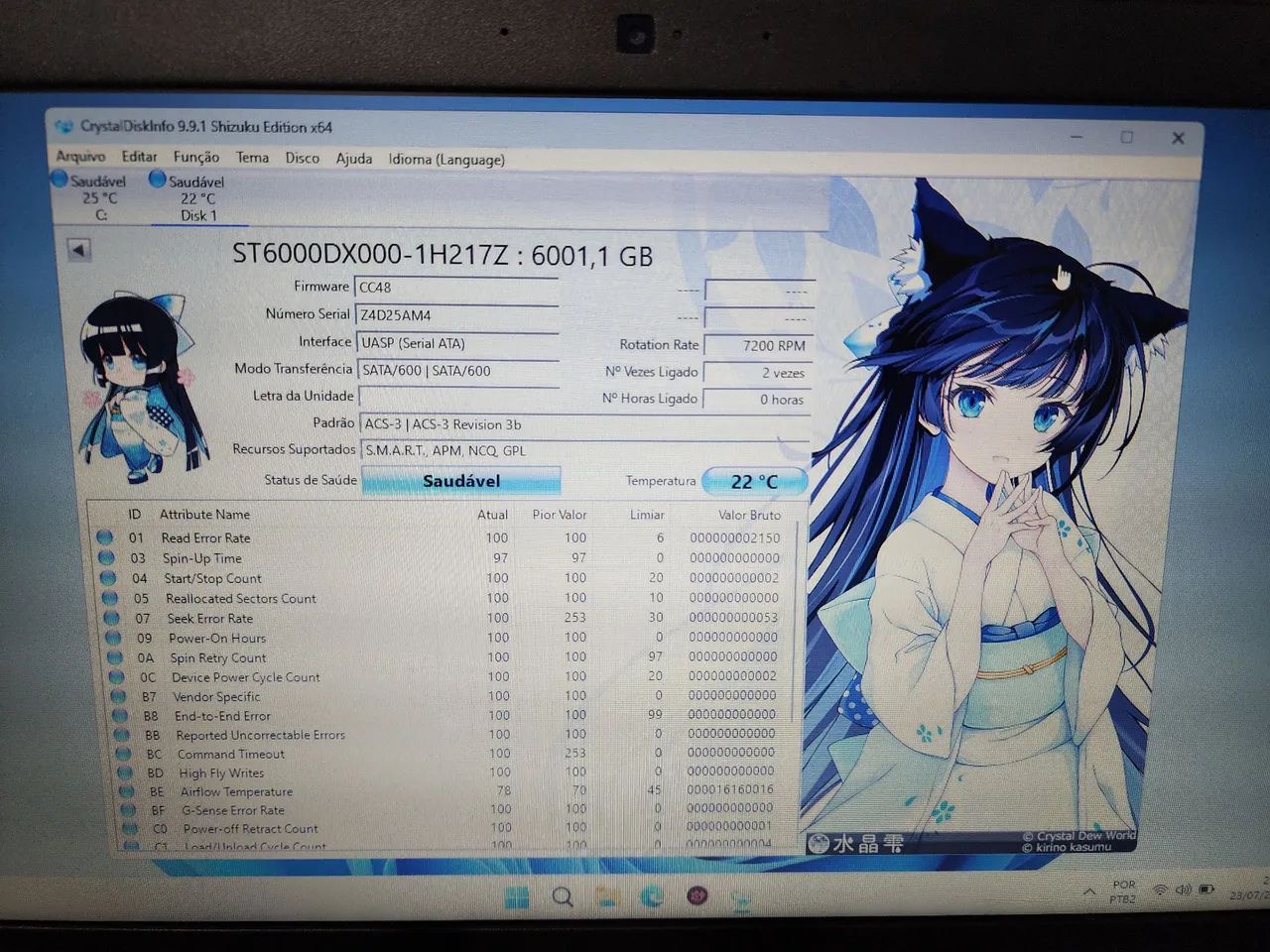Viewport: 1270px width, 952px height.
Task: Select the Power-On Hours attribute row
Action: click(x=446, y=638)
